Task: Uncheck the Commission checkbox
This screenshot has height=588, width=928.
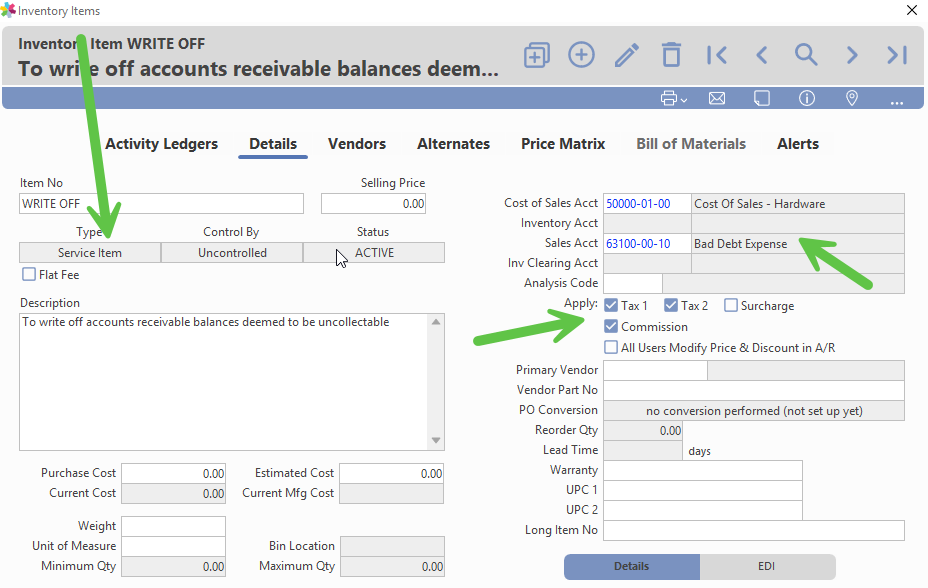Action: point(611,327)
